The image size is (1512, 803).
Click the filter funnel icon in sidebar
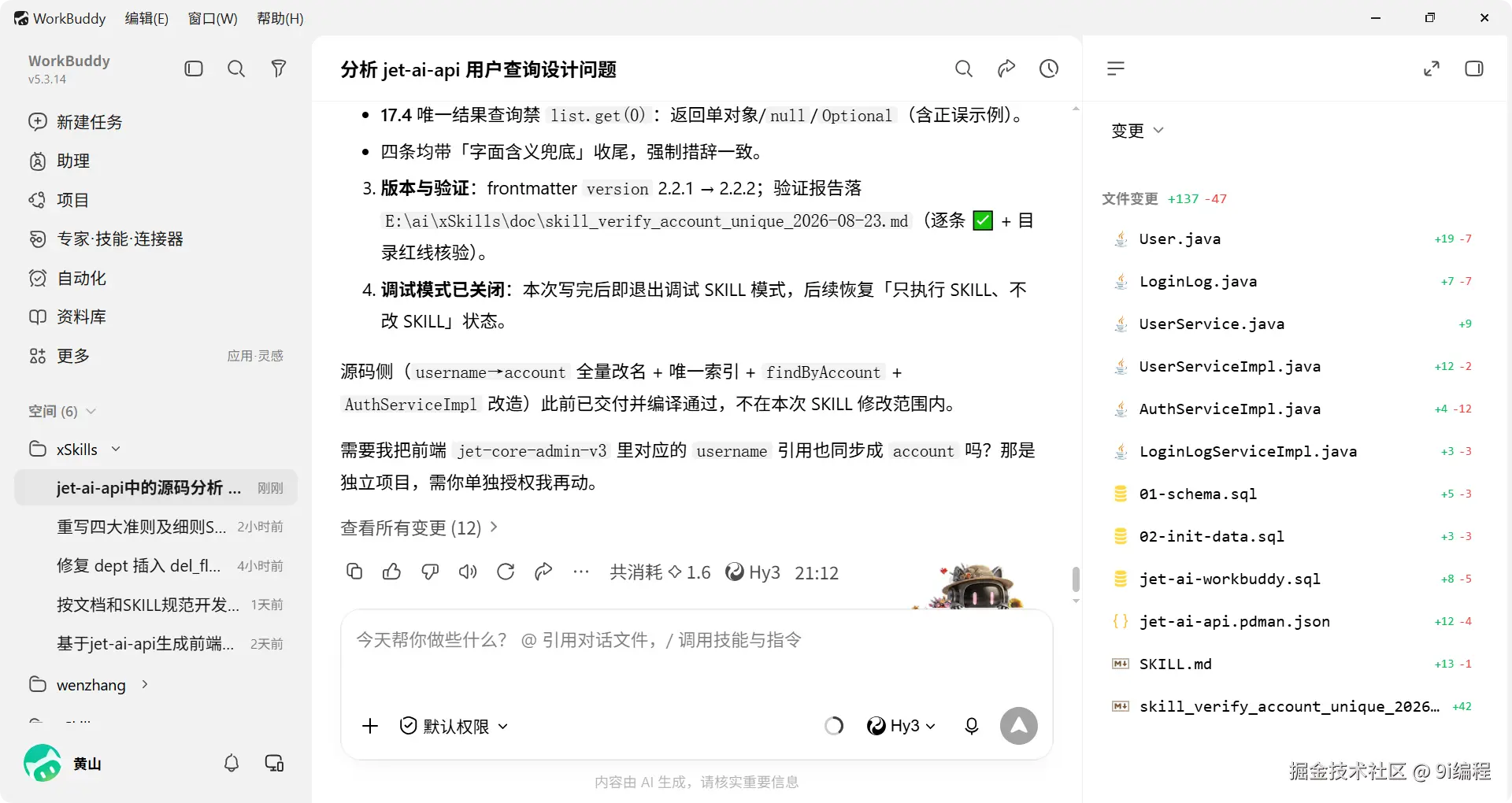[279, 68]
